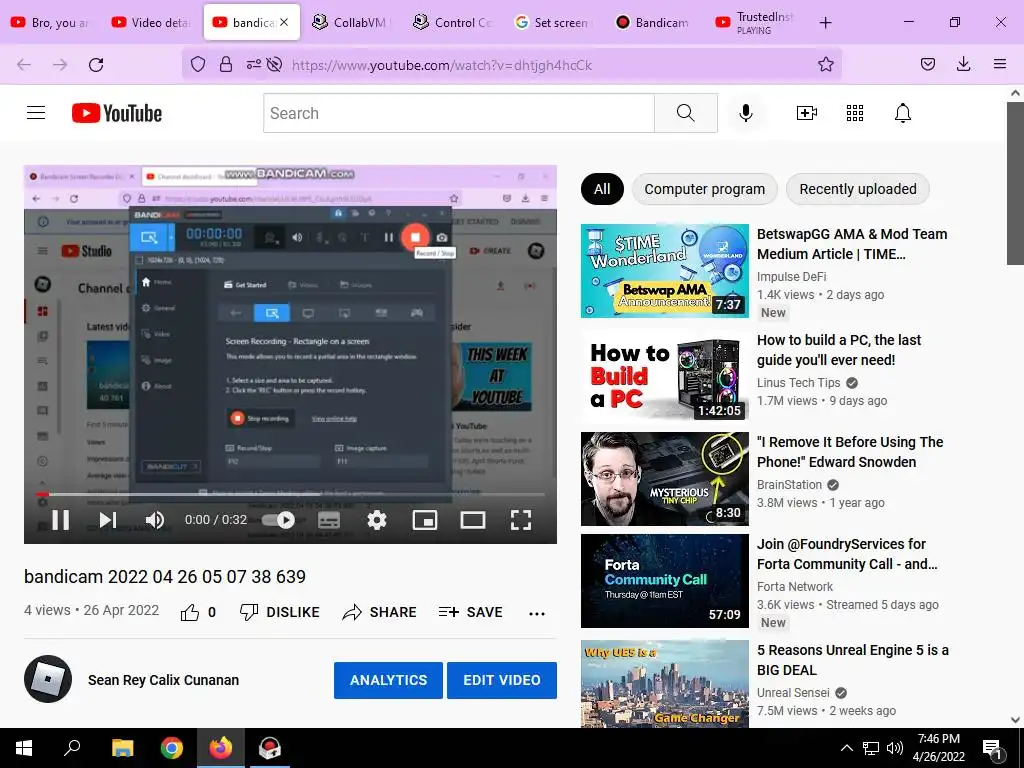1024x768 pixels.
Task: Go full screen in the video player
Action: pyautogui.click(x=520, y=520)
